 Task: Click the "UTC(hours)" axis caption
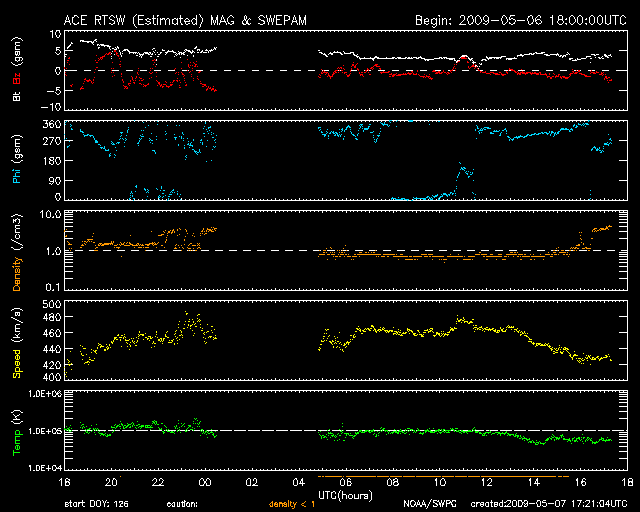(x=346, y=496)
